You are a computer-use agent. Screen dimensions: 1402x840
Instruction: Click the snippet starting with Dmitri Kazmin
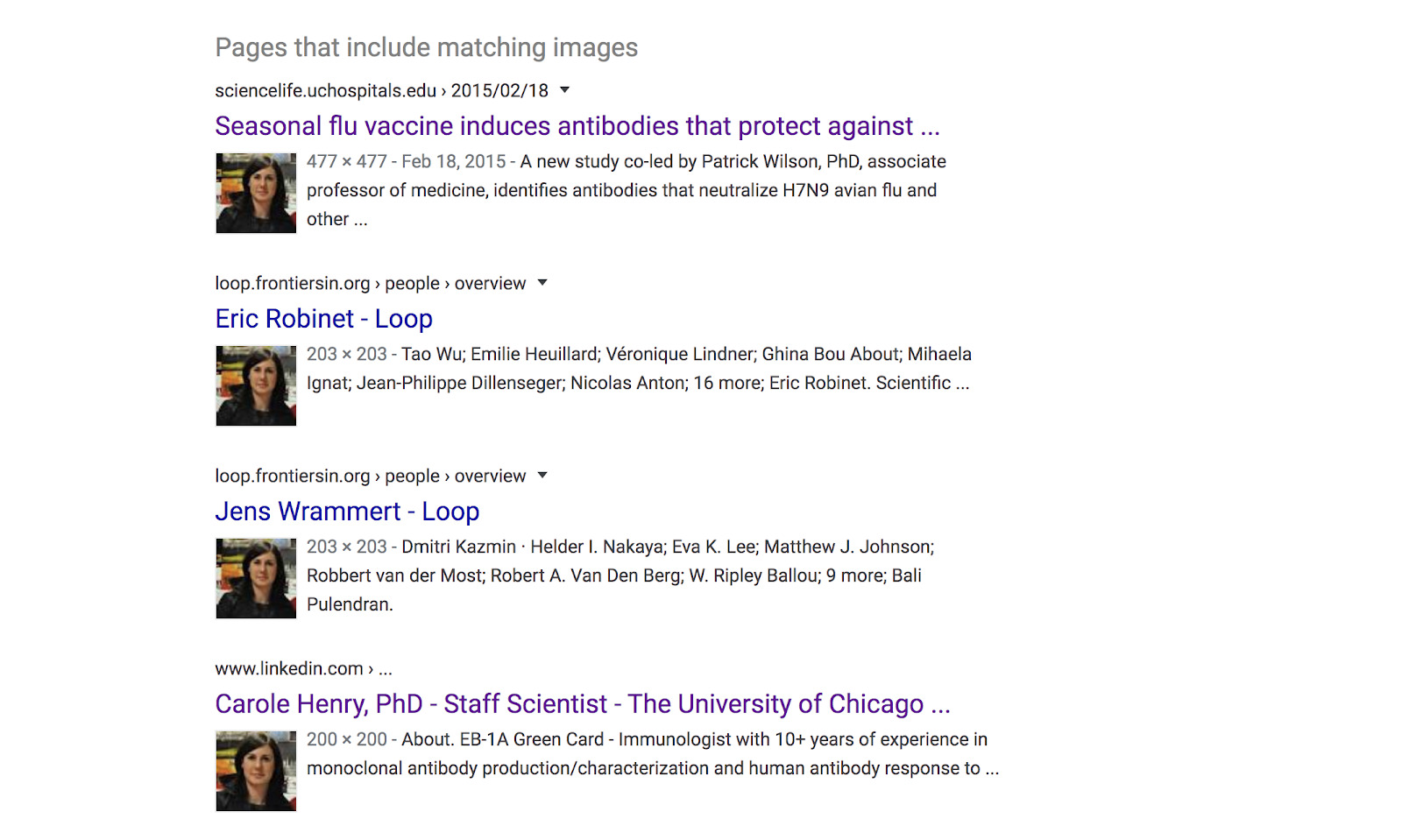click(620, 575)
